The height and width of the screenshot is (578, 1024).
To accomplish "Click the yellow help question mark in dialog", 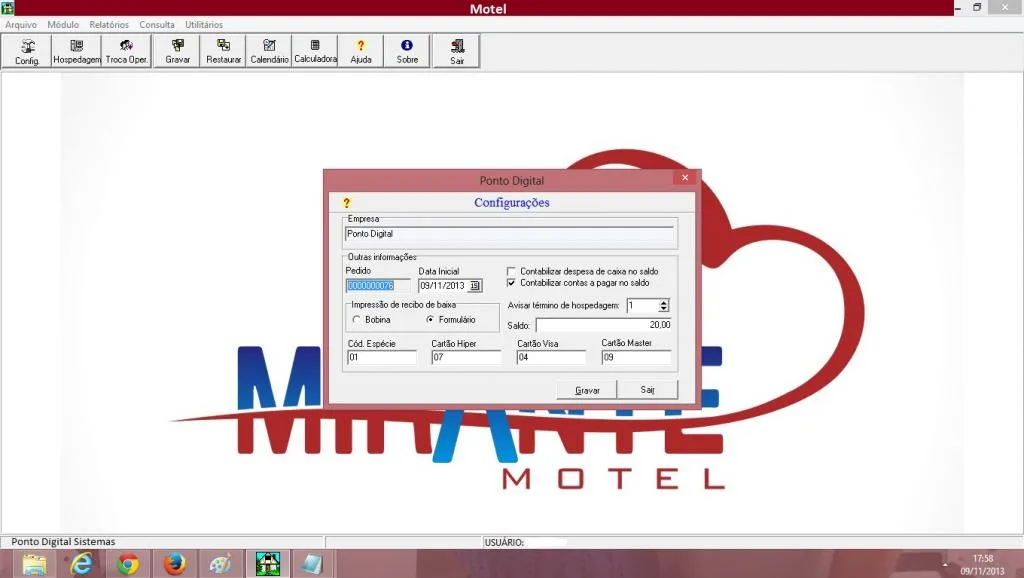I will (x=347, y=203).
